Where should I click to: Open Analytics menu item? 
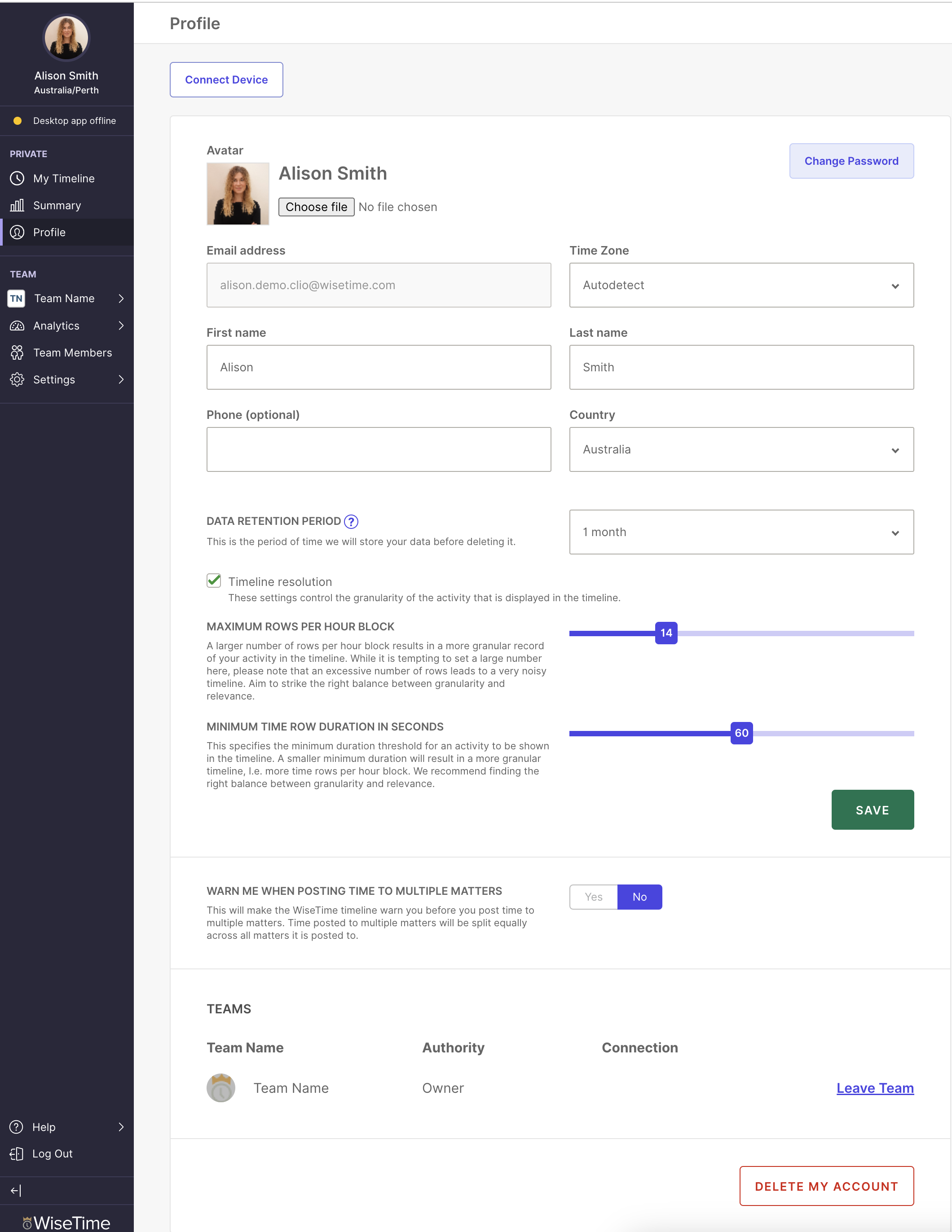66,326
